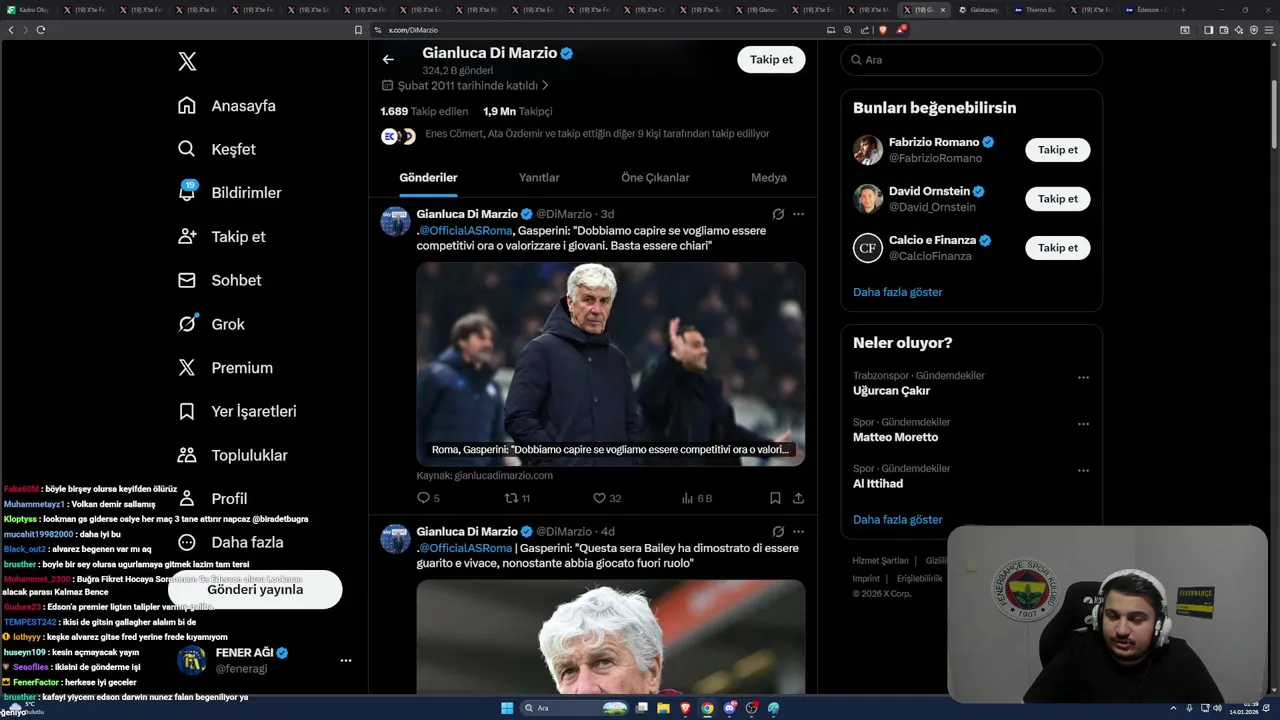
Task: Bookmark the Gasperini Dobbiamo post
Action: pyautogui.click(x=775, y=498)
